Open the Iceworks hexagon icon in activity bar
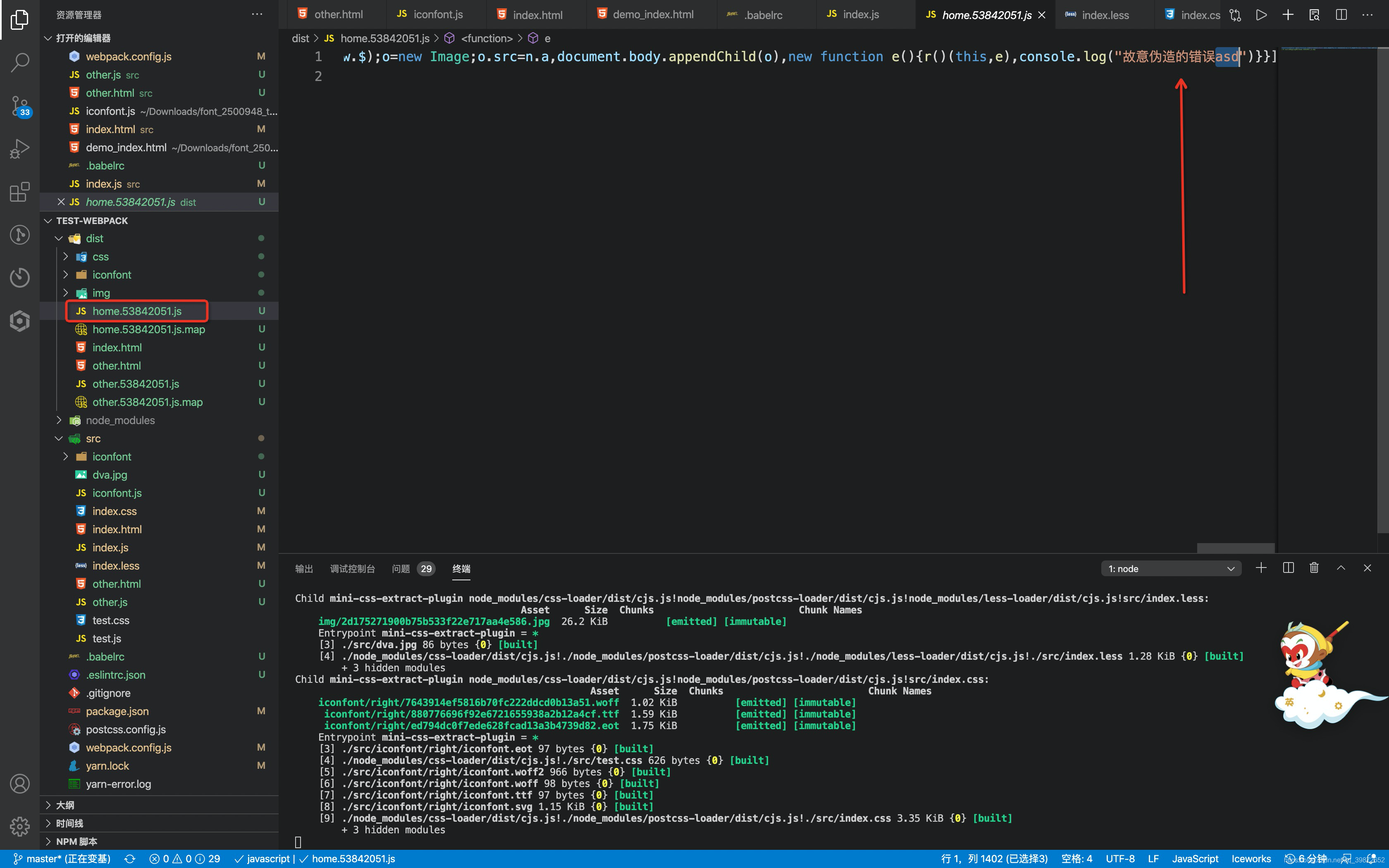 tap(19, 320)
